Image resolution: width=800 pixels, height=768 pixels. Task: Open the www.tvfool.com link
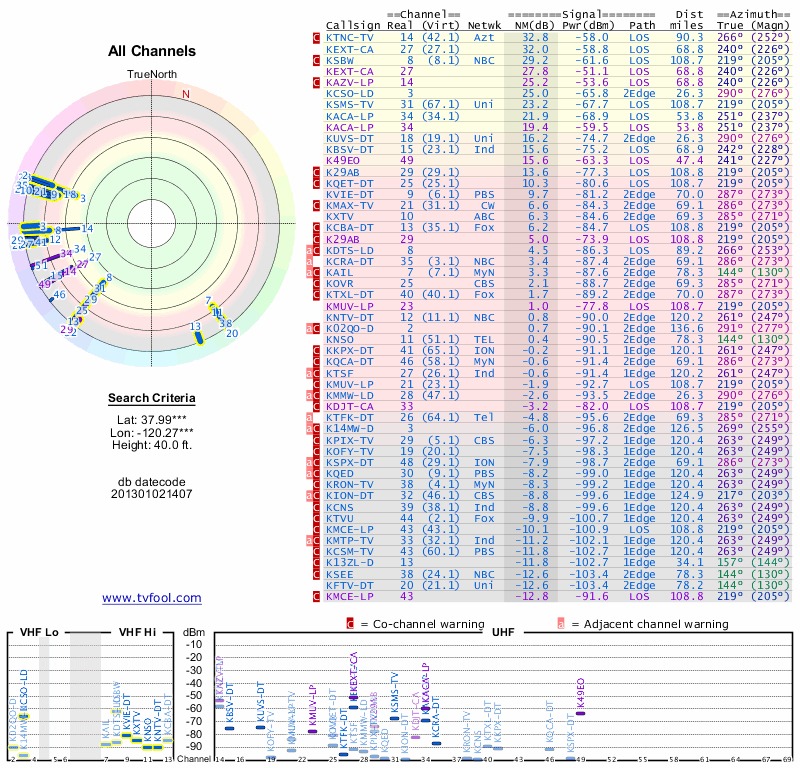click(151, 598)
